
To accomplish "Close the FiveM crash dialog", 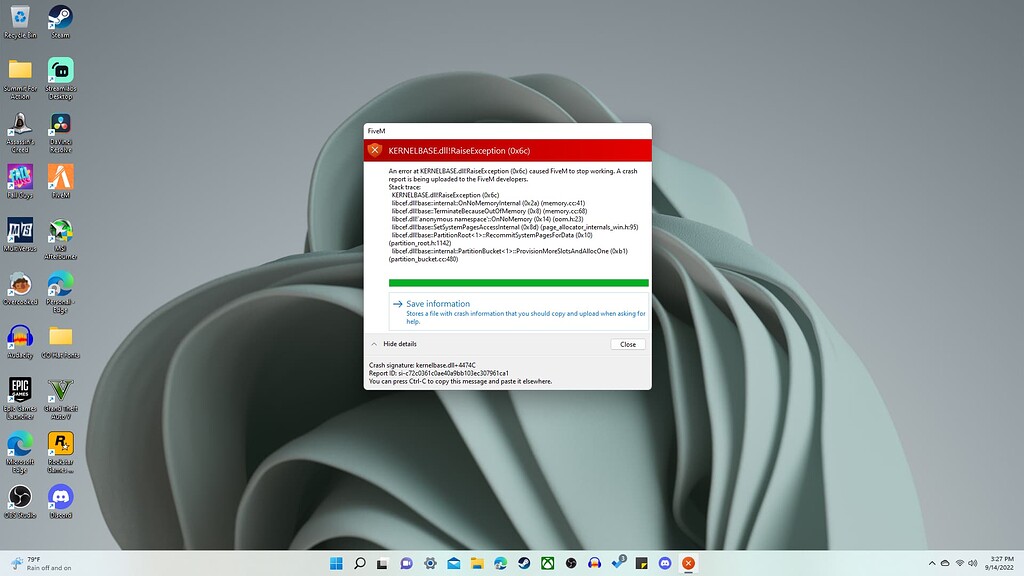I will [628, 343].
